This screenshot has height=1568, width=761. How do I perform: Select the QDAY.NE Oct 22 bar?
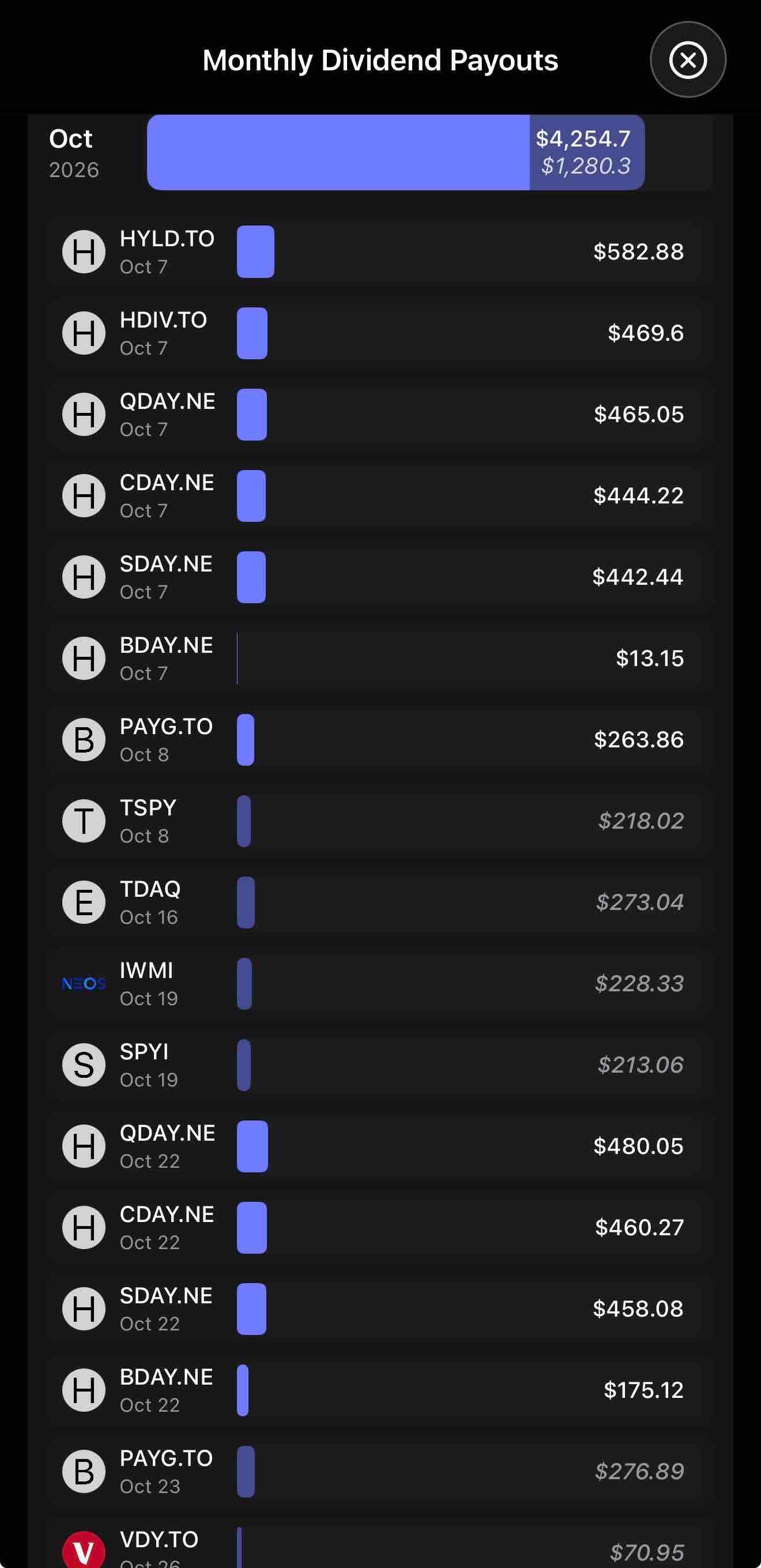click(x=253, y=1146)
